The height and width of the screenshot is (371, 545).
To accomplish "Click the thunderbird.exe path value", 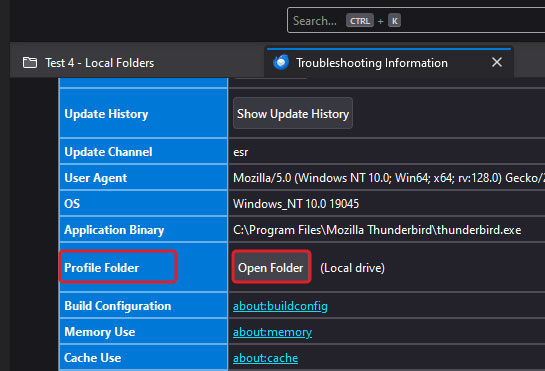I will [377, 230].
